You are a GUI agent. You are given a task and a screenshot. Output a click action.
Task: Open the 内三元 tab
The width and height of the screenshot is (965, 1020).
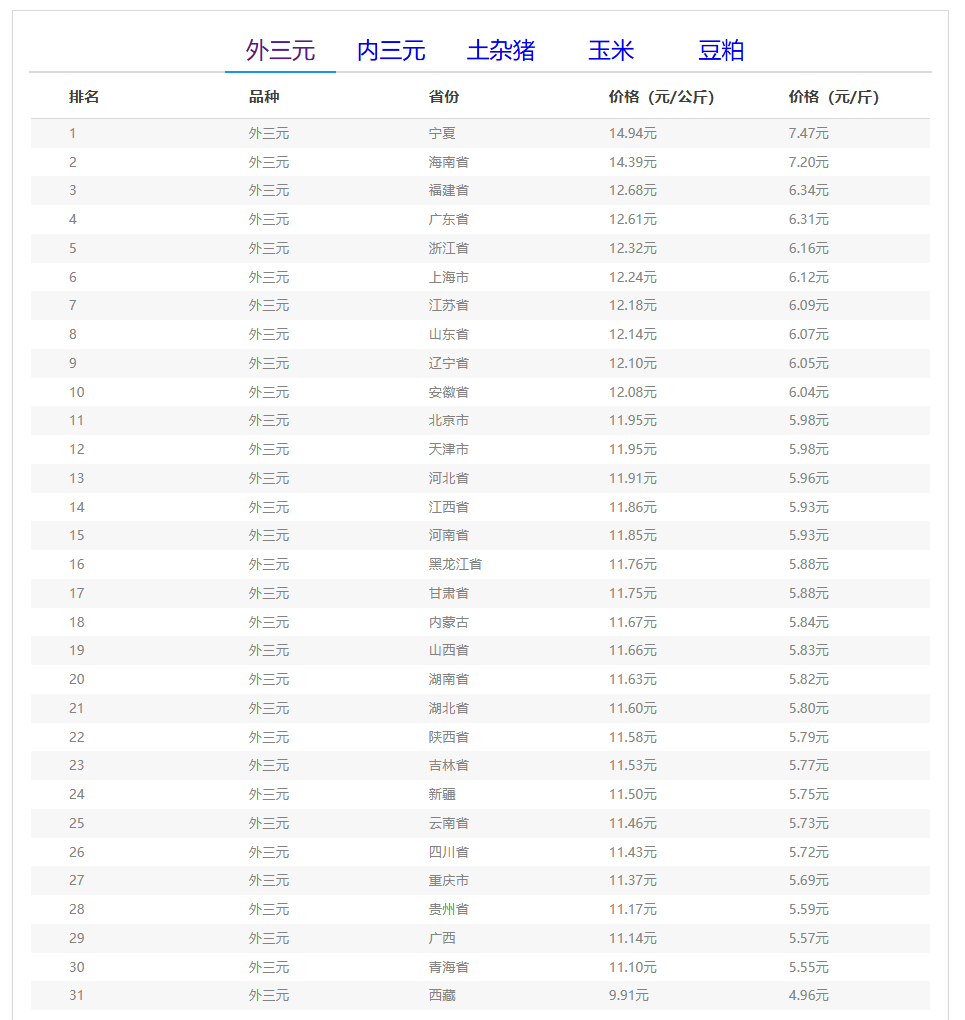click(391, 51)
